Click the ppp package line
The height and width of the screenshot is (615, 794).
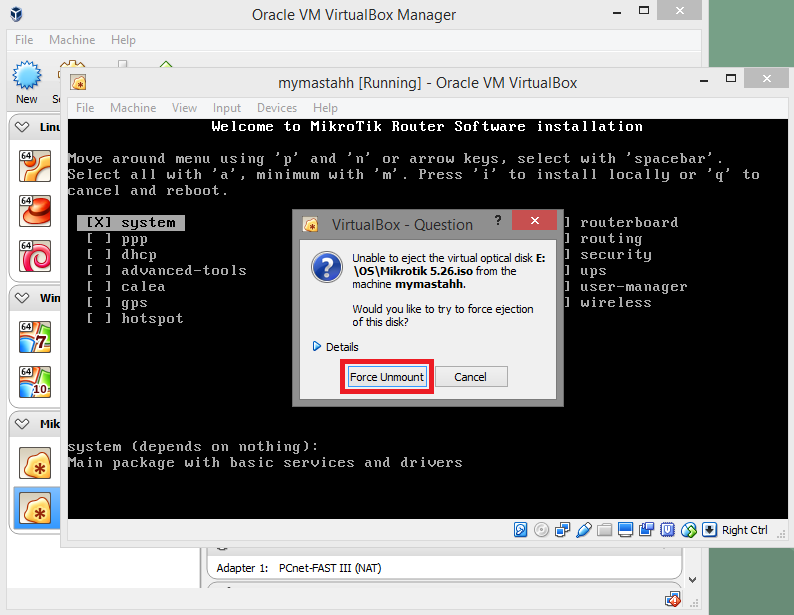pyautogui.click(x=117, y=238)
